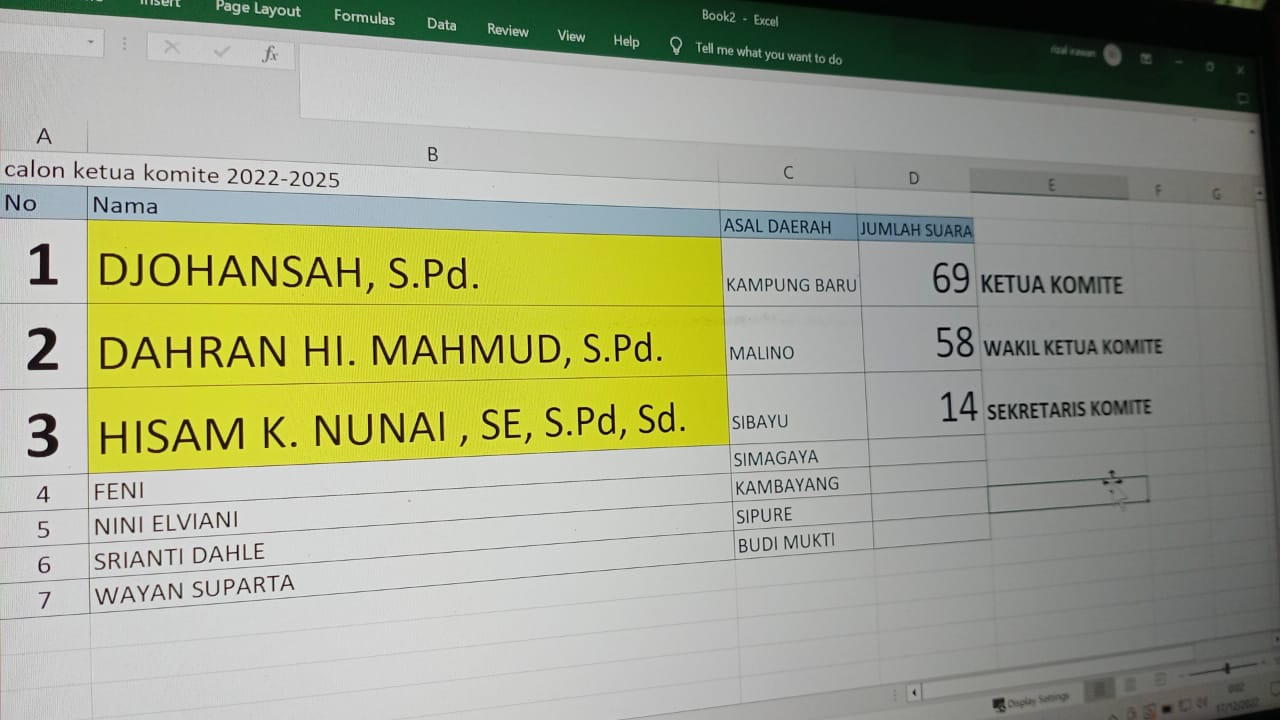Click the Insert Function fx icon
This screenshot has height=720, width=1280.
pos(269,54)
